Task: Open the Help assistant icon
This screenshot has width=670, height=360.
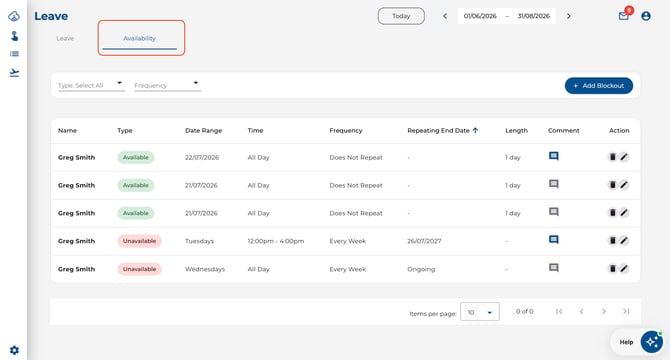Action: pos(652,342)
